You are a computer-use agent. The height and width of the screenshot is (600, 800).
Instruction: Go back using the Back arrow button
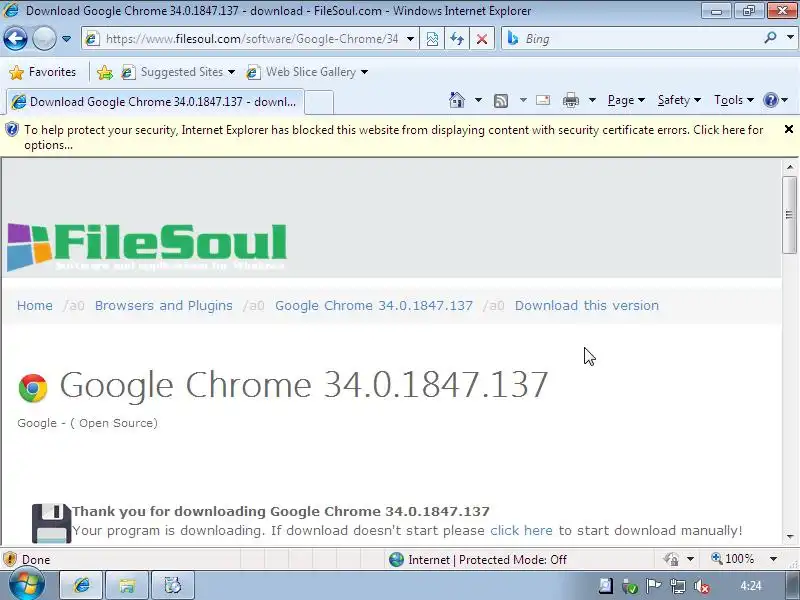click(x=15, y=39)
